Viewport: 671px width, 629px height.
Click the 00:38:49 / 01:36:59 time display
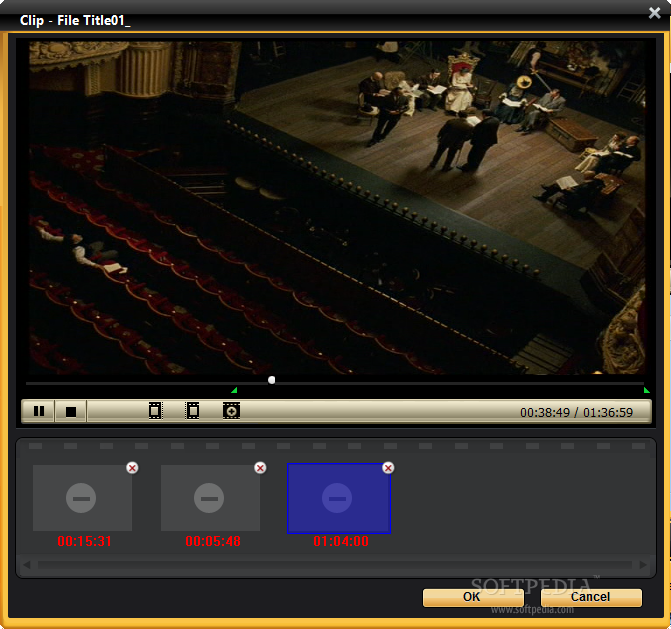[576, 412]
